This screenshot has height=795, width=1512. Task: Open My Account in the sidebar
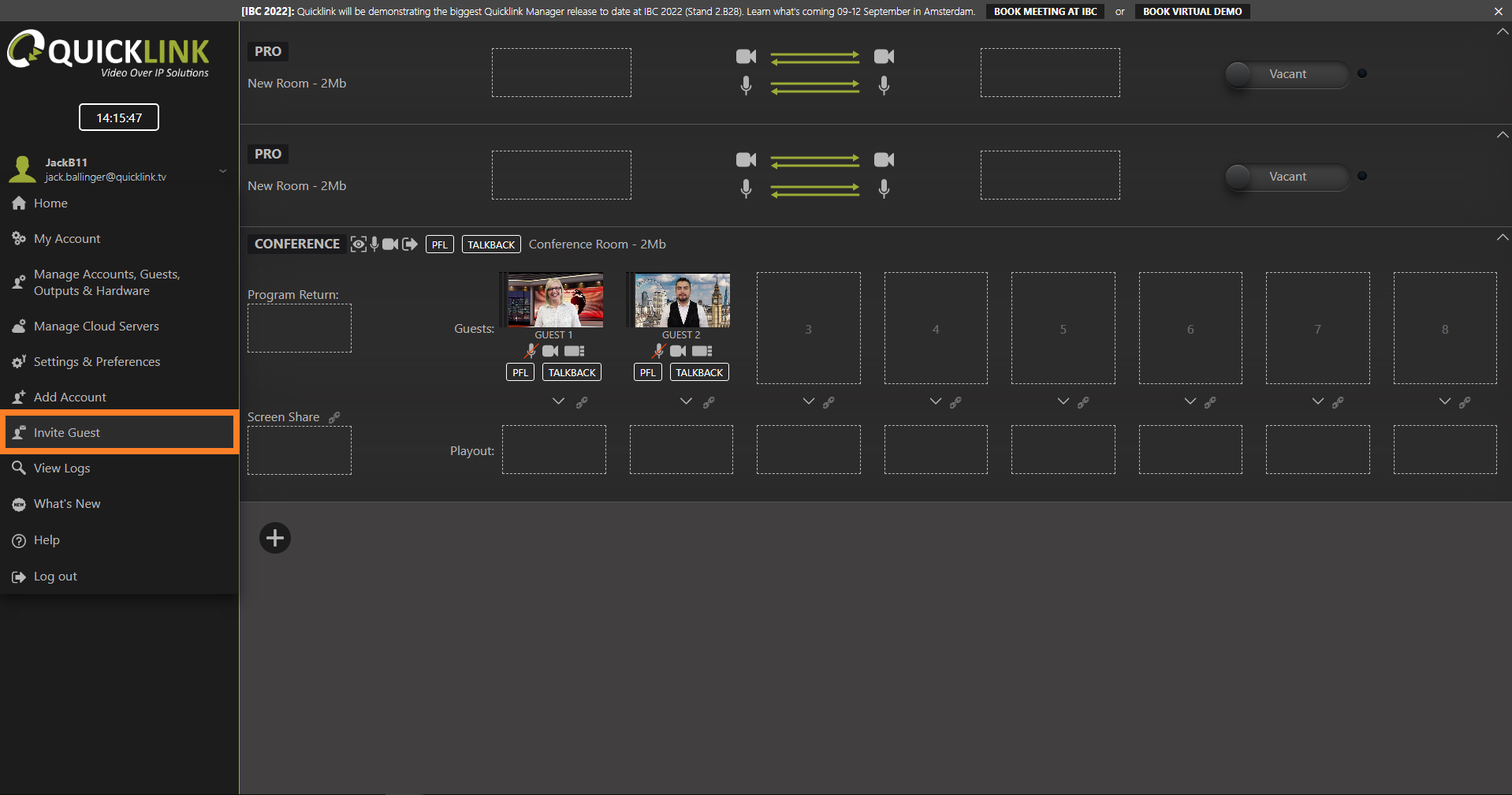(x=119, y=239)
